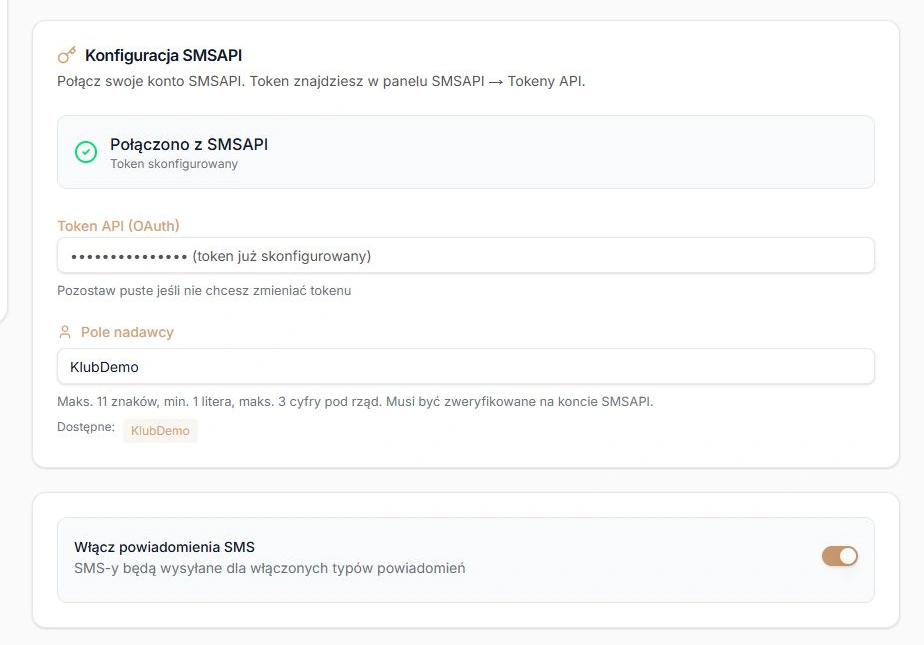Click the sender name rules help text
Image resolution: width=924 pixels, height=645 pixels.
(x=355, y=402)
